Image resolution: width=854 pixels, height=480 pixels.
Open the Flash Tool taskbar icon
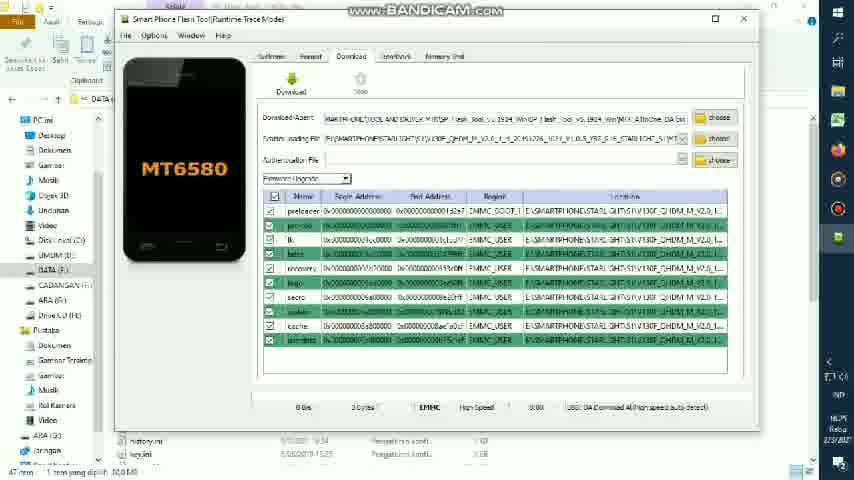(838, 238)
